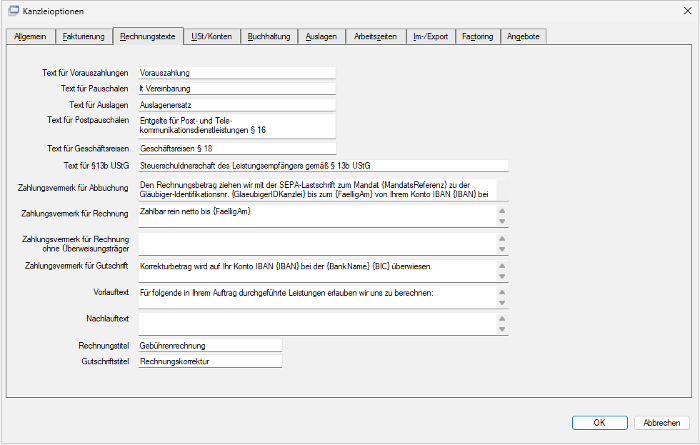Edit the Text für Vorauszahlungen field
Viewport: 700px width, 445px height.
coord(237,73)
